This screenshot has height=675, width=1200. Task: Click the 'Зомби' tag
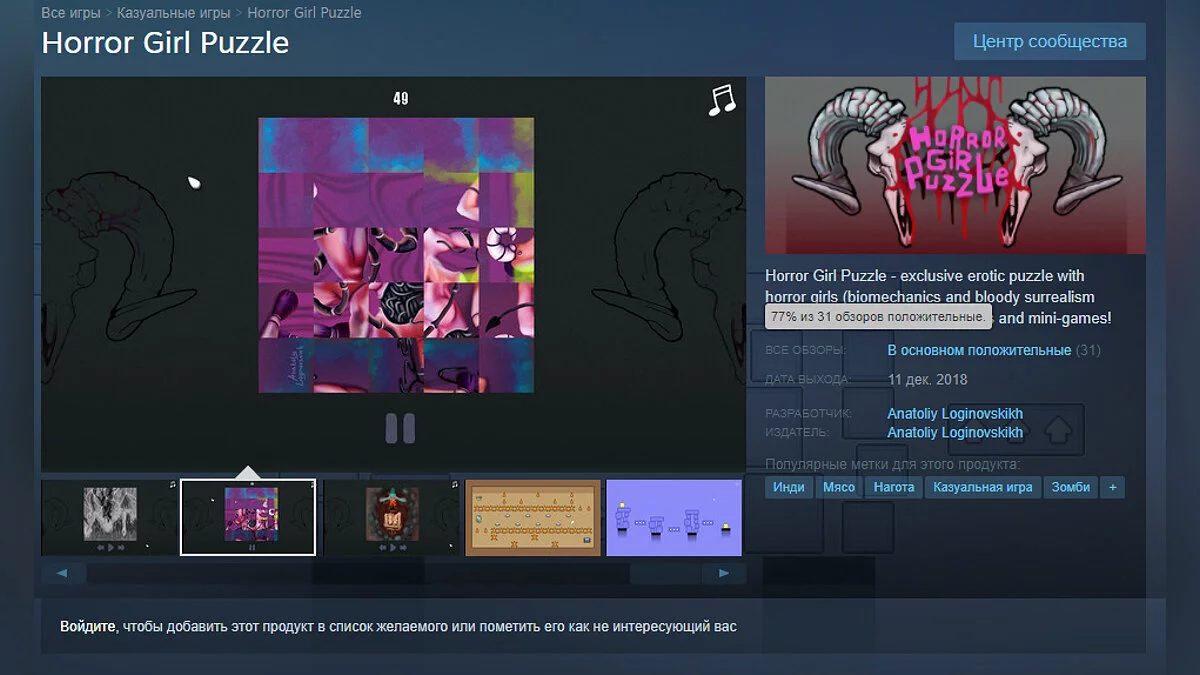1070,487
